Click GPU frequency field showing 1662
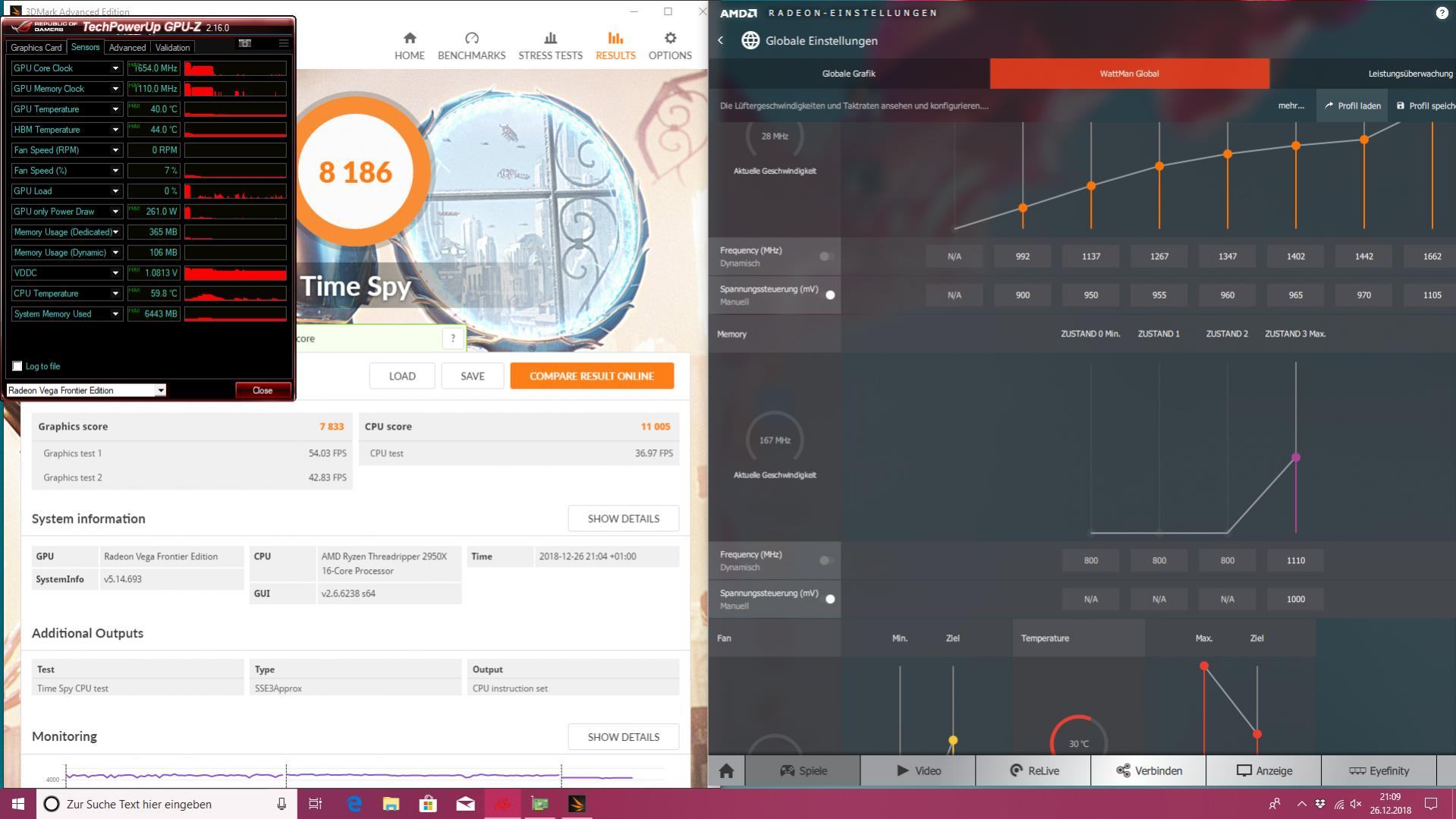The height and width of the screenshot is (819, 1456). pyautogui.click(x=1432, y=257)
